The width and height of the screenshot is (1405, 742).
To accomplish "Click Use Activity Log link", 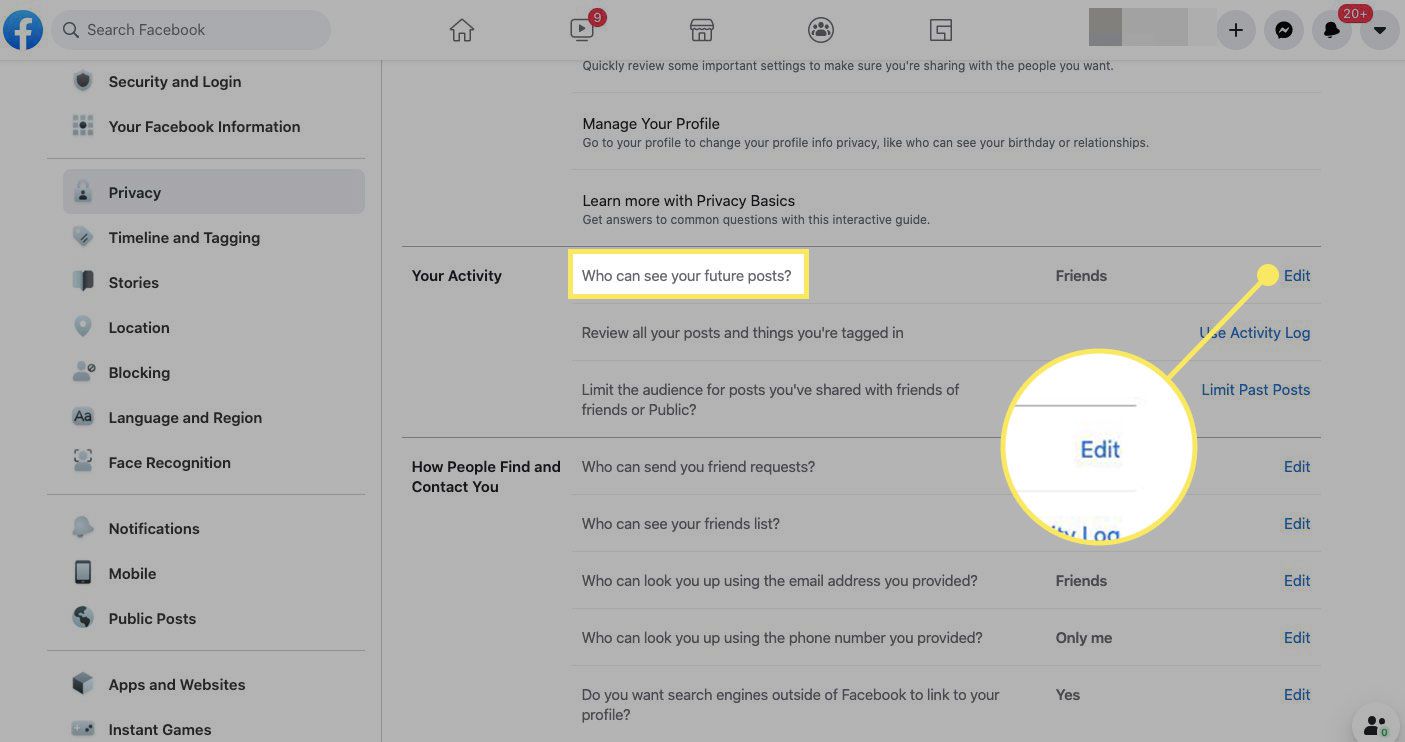I will tap(1254, 332).
